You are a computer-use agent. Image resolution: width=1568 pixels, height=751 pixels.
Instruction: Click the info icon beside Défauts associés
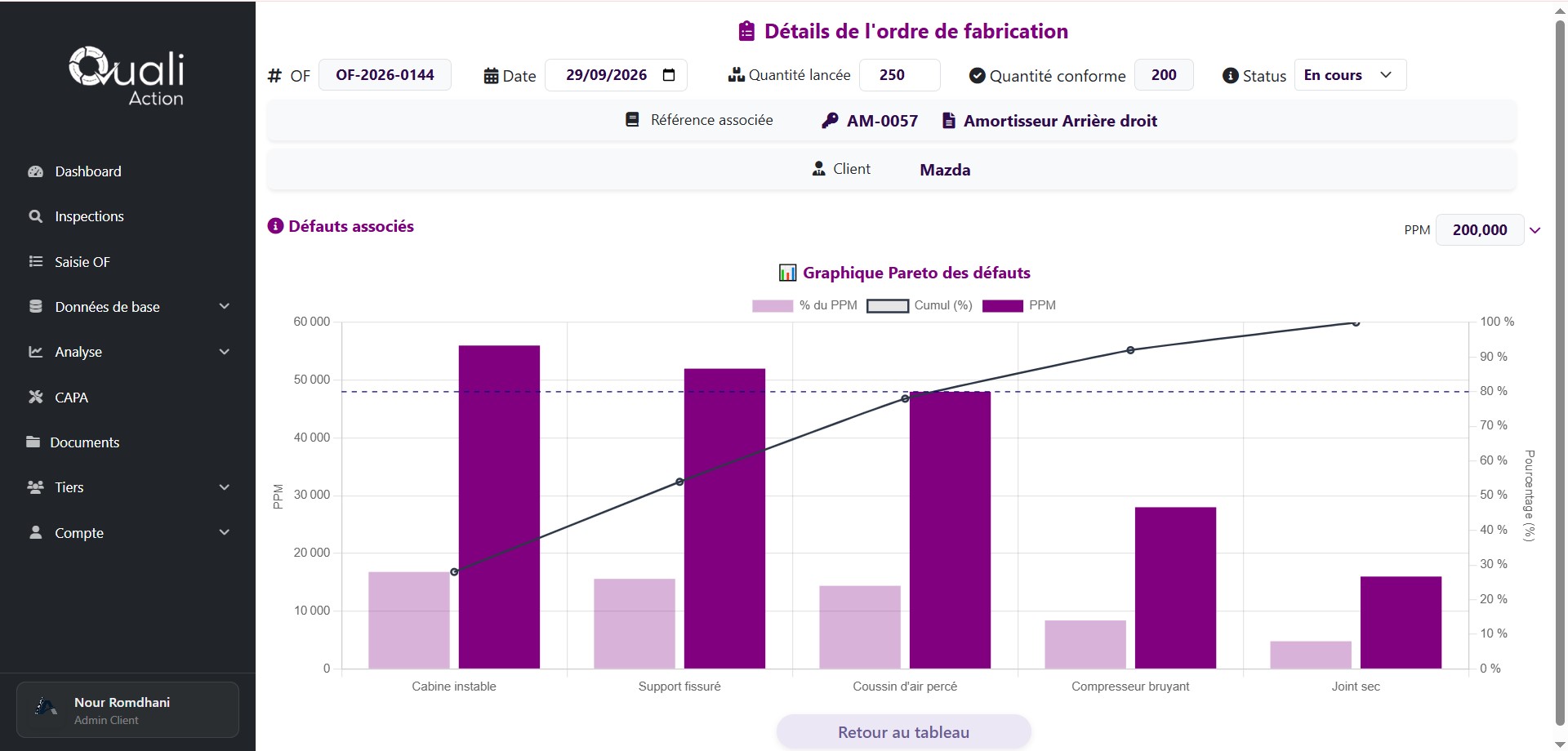point(275,226)
